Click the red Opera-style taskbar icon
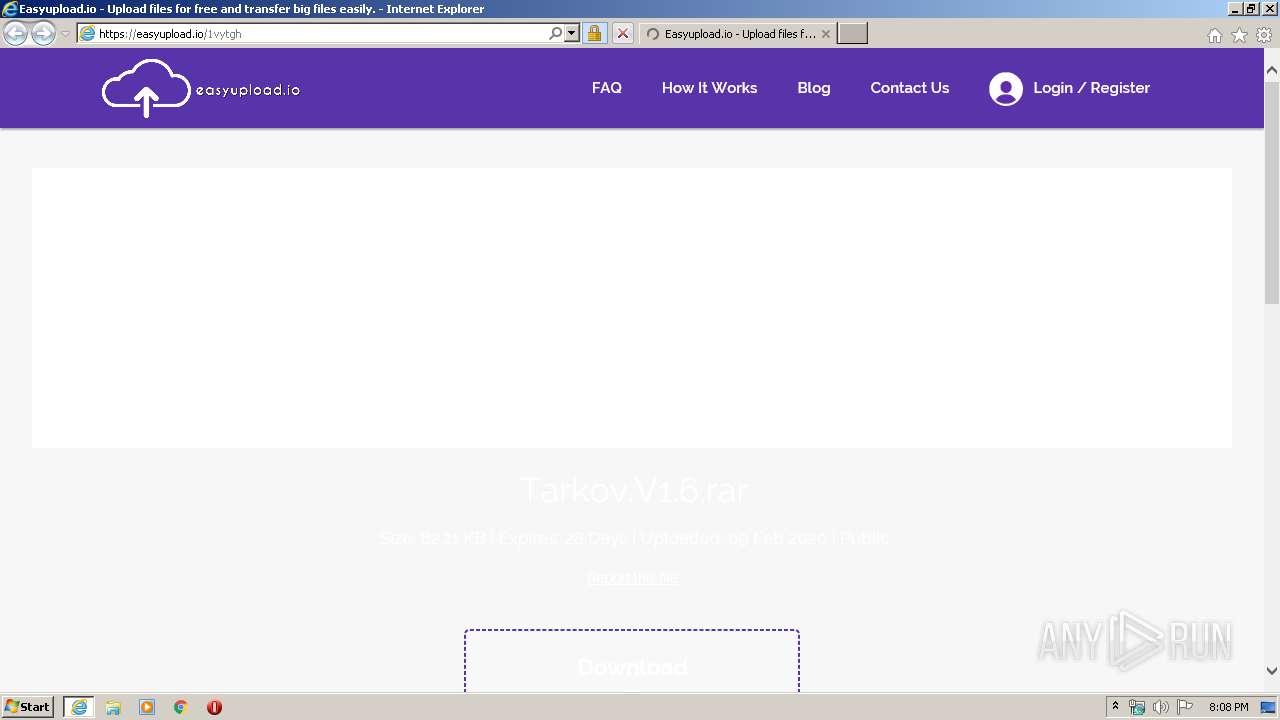Screen dimensions: 1280x720 coord(214,707)
